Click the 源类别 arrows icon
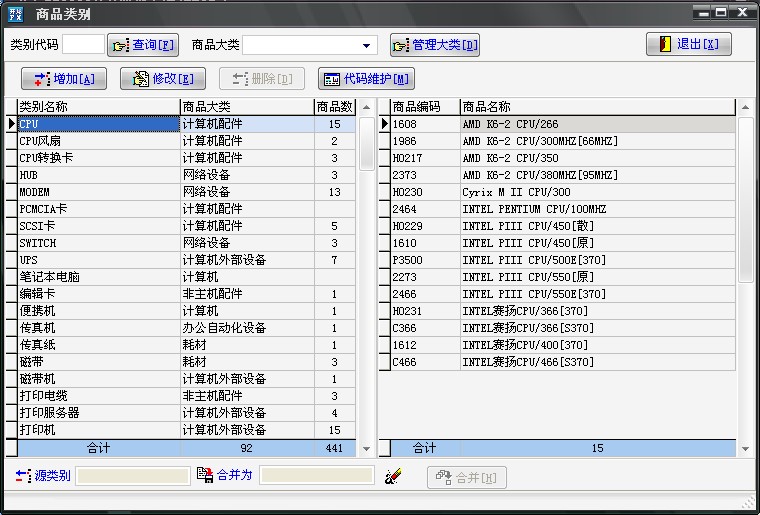The image size is (760, 515). point(23,476)
